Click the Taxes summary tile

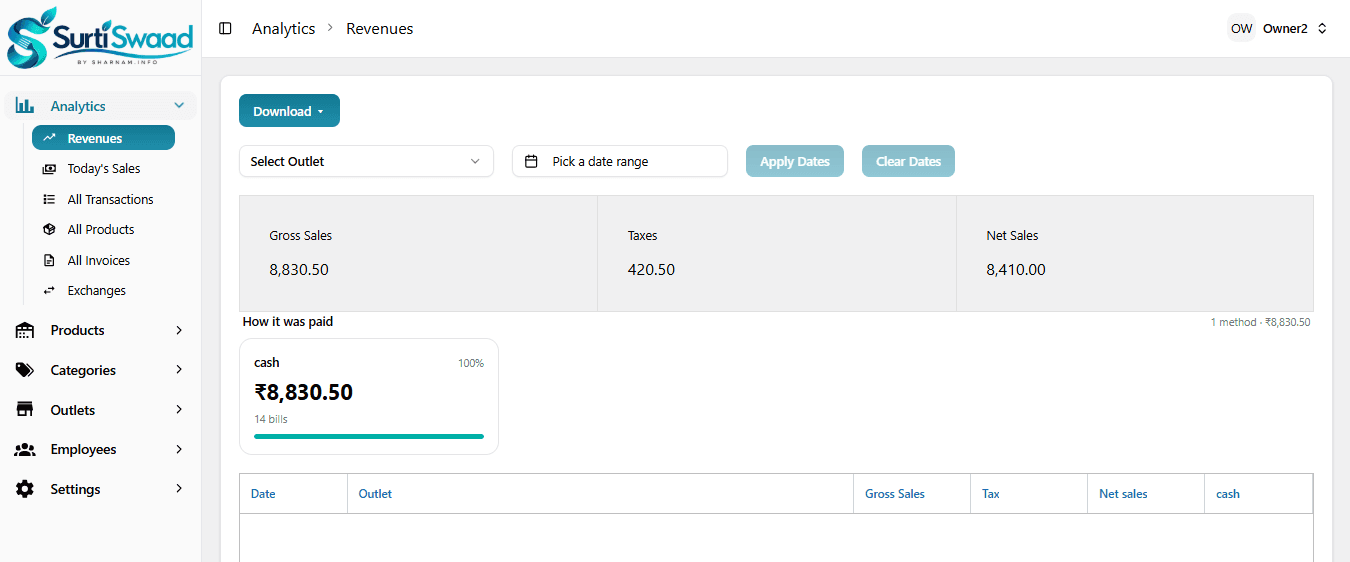[x=777, y=253]
